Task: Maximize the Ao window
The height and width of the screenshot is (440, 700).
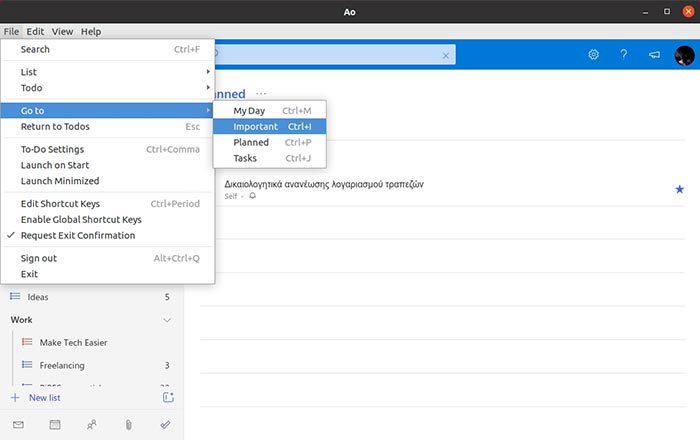Action: (667, 12)
